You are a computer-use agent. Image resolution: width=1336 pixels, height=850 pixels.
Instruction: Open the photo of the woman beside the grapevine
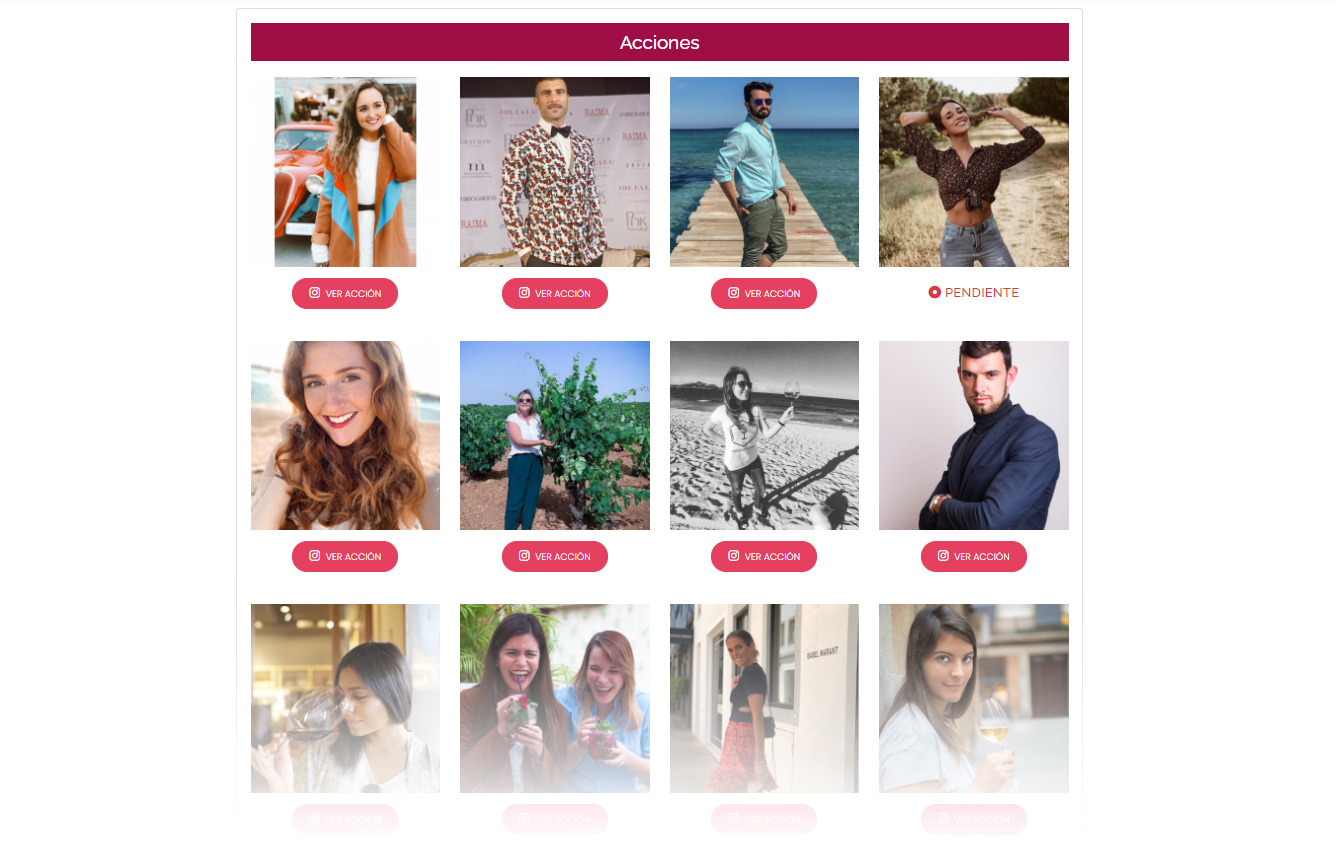(x=555, y=435)
